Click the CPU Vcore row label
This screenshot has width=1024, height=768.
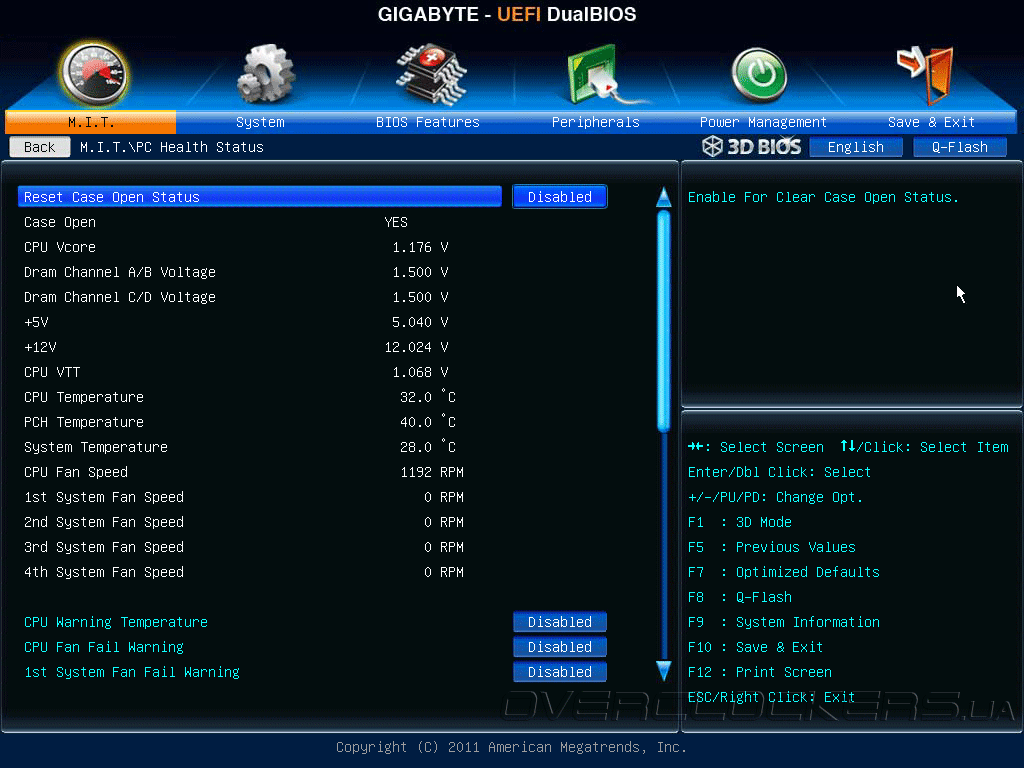coord(59,247)
